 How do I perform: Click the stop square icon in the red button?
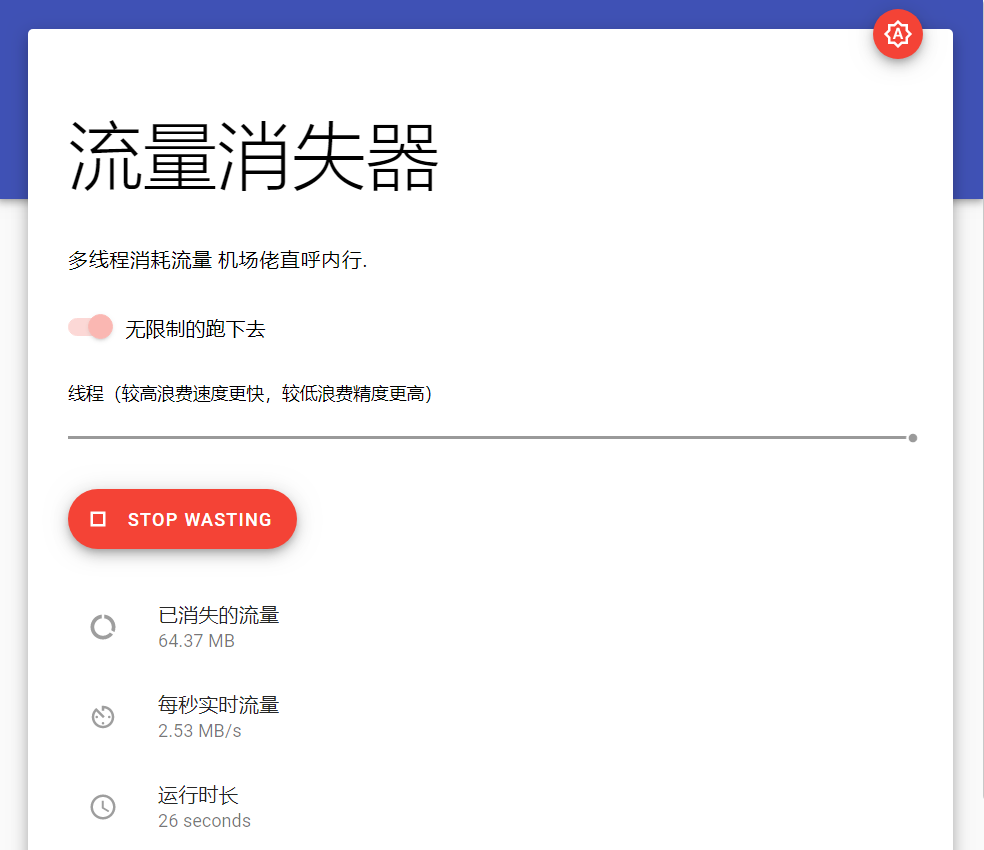point(98,519)
